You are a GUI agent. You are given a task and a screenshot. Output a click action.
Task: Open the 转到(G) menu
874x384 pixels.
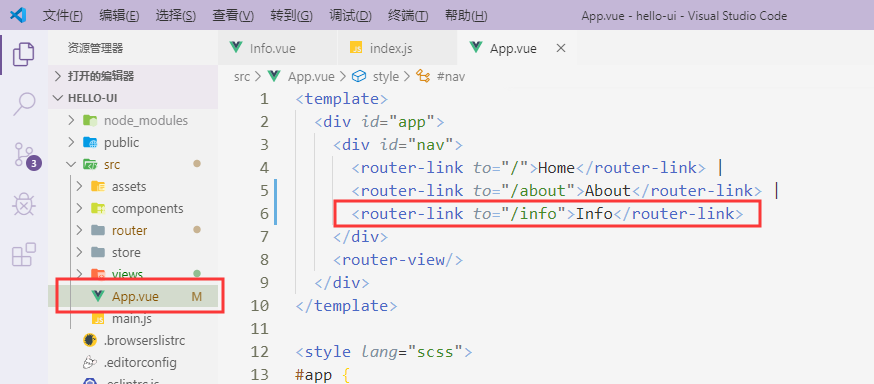[292, 16]
